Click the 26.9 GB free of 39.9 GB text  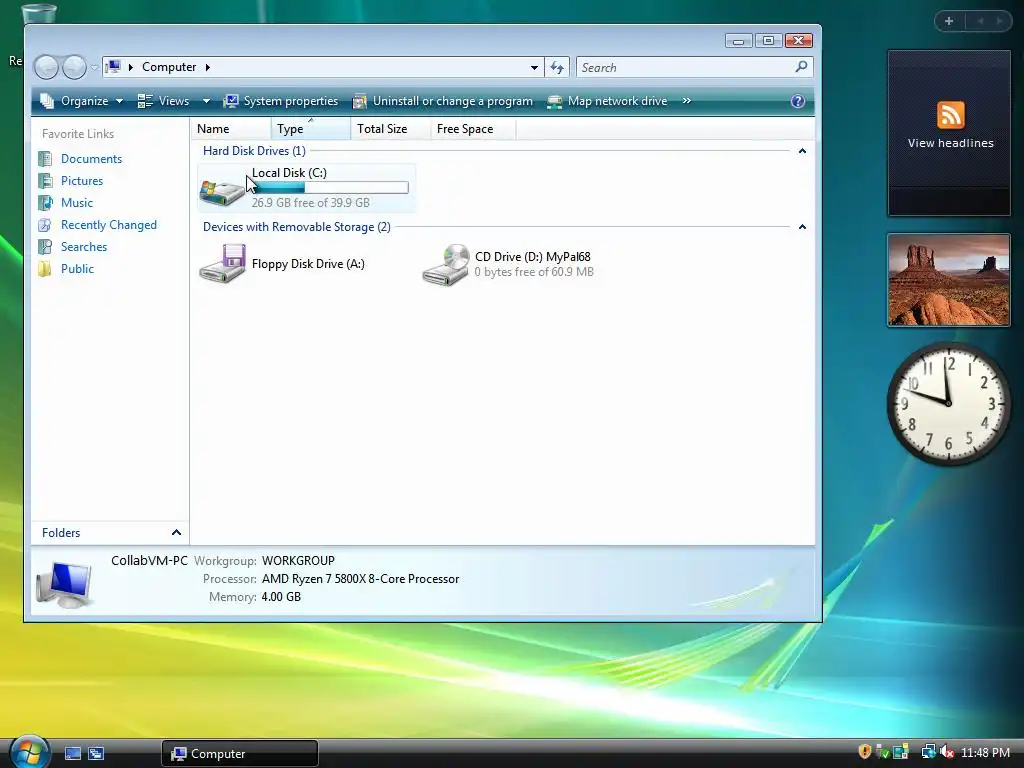[311, 202]
